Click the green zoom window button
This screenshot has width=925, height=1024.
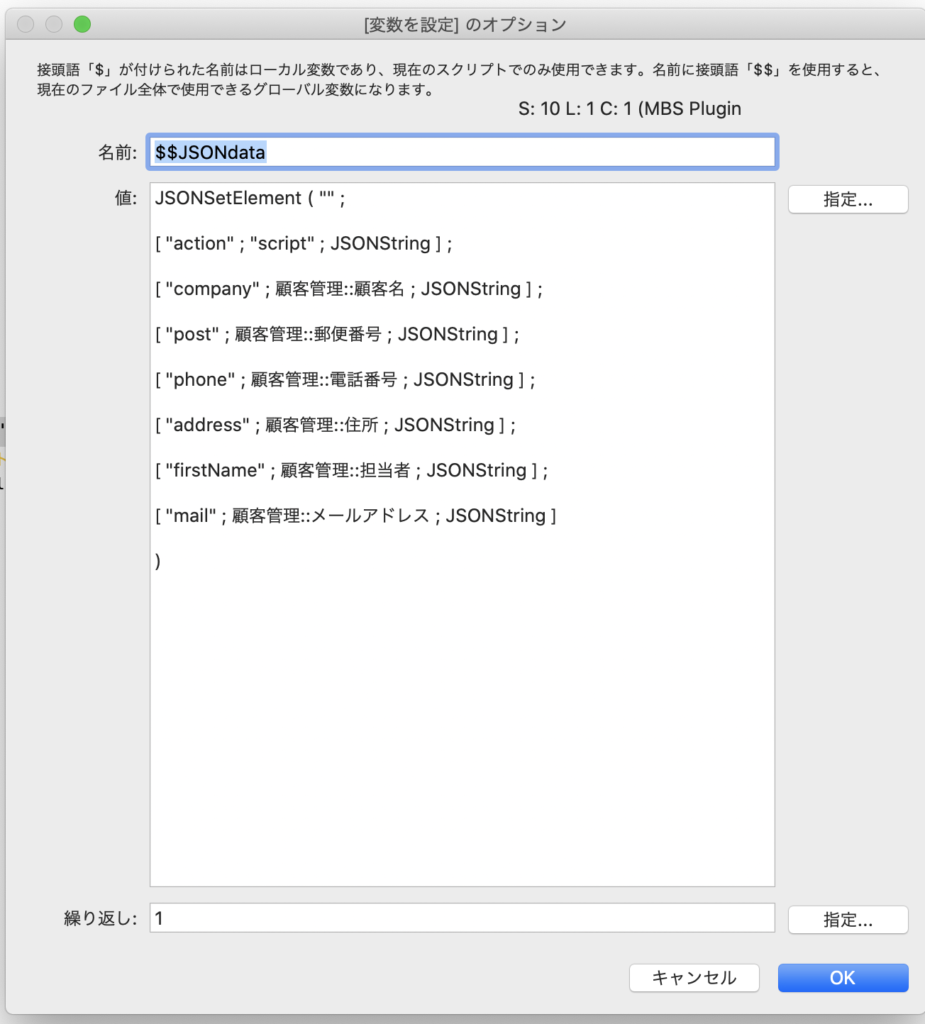pyautogui.click(x=82, y=24)
